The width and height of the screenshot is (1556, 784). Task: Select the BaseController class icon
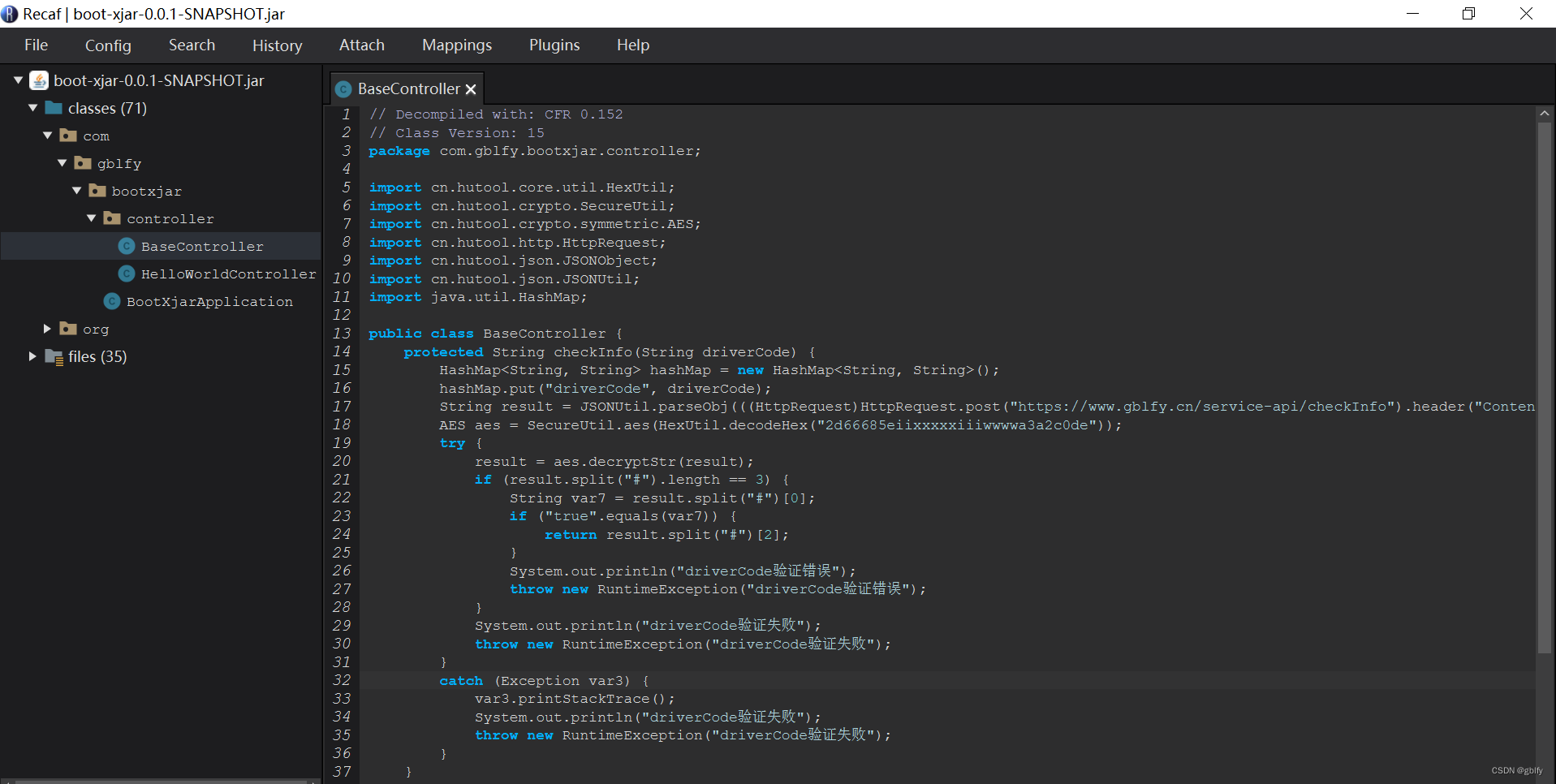click(126, 246)
